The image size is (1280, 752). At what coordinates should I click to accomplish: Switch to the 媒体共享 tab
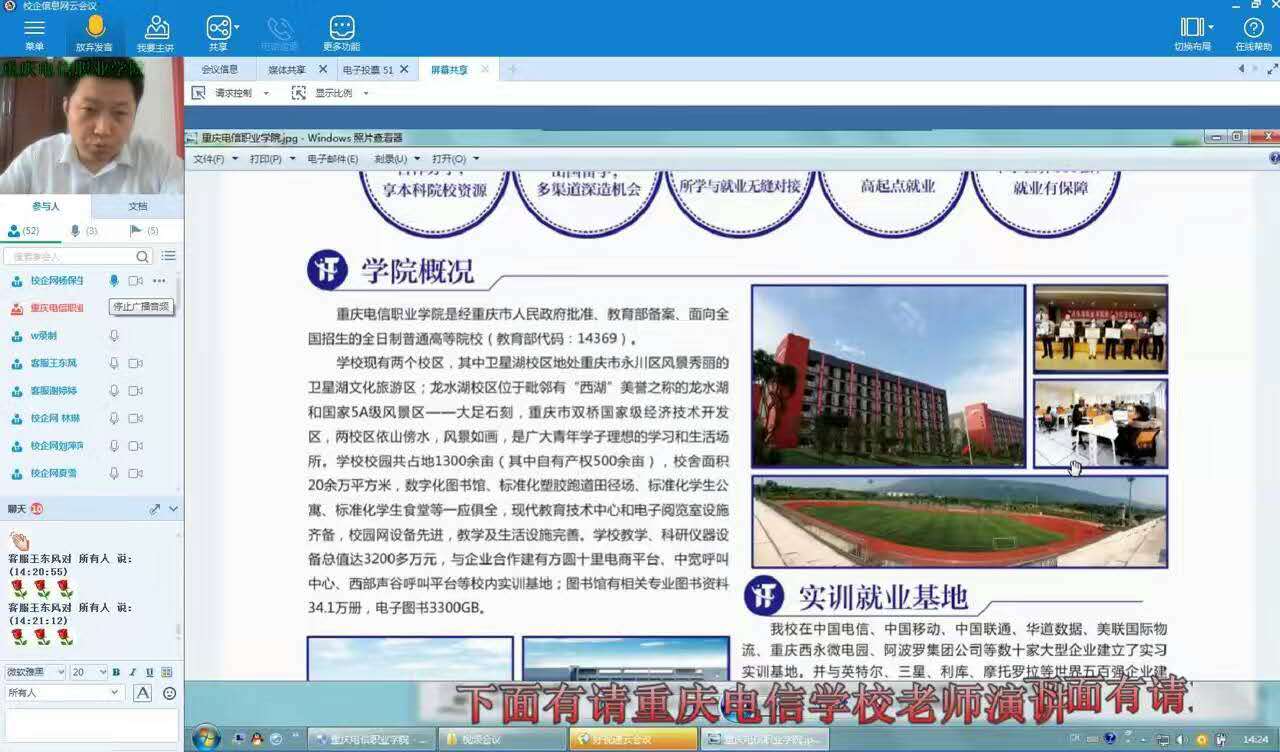[x=287, y=70]
